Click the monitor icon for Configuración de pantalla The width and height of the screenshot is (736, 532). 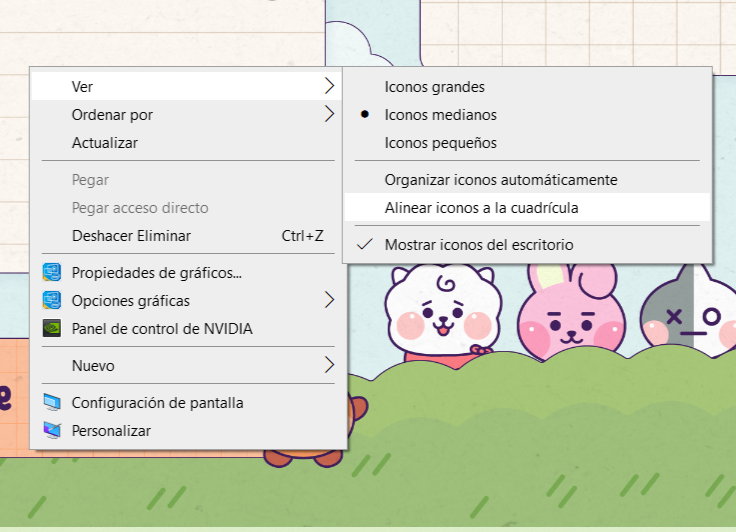pyautogui.click(x=52, y=402)
